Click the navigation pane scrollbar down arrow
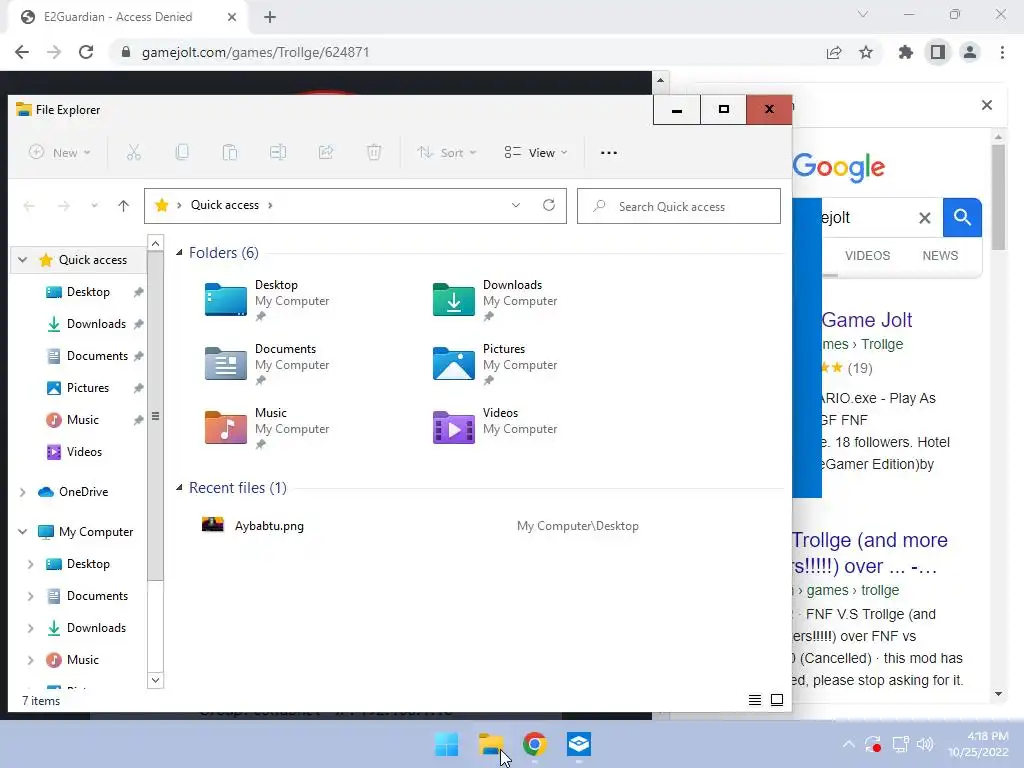Screen dimensions: 1024x768 (x=155, y=680)
